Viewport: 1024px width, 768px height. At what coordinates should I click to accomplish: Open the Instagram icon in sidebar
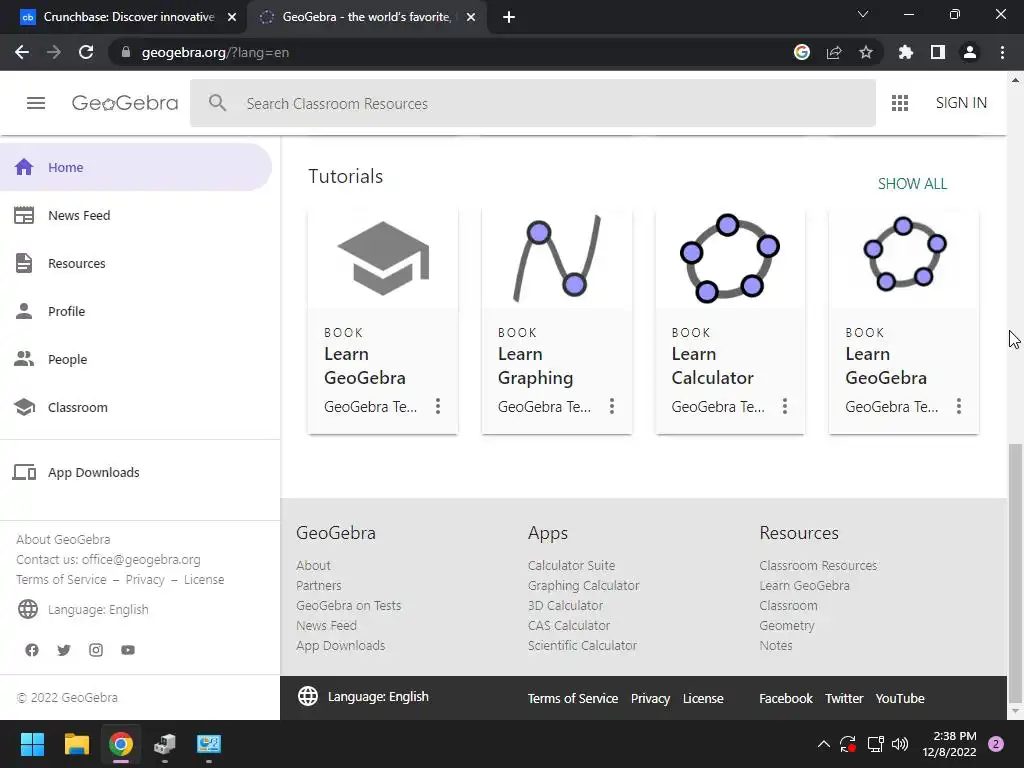pyautogui.click(x=96, y=650)
